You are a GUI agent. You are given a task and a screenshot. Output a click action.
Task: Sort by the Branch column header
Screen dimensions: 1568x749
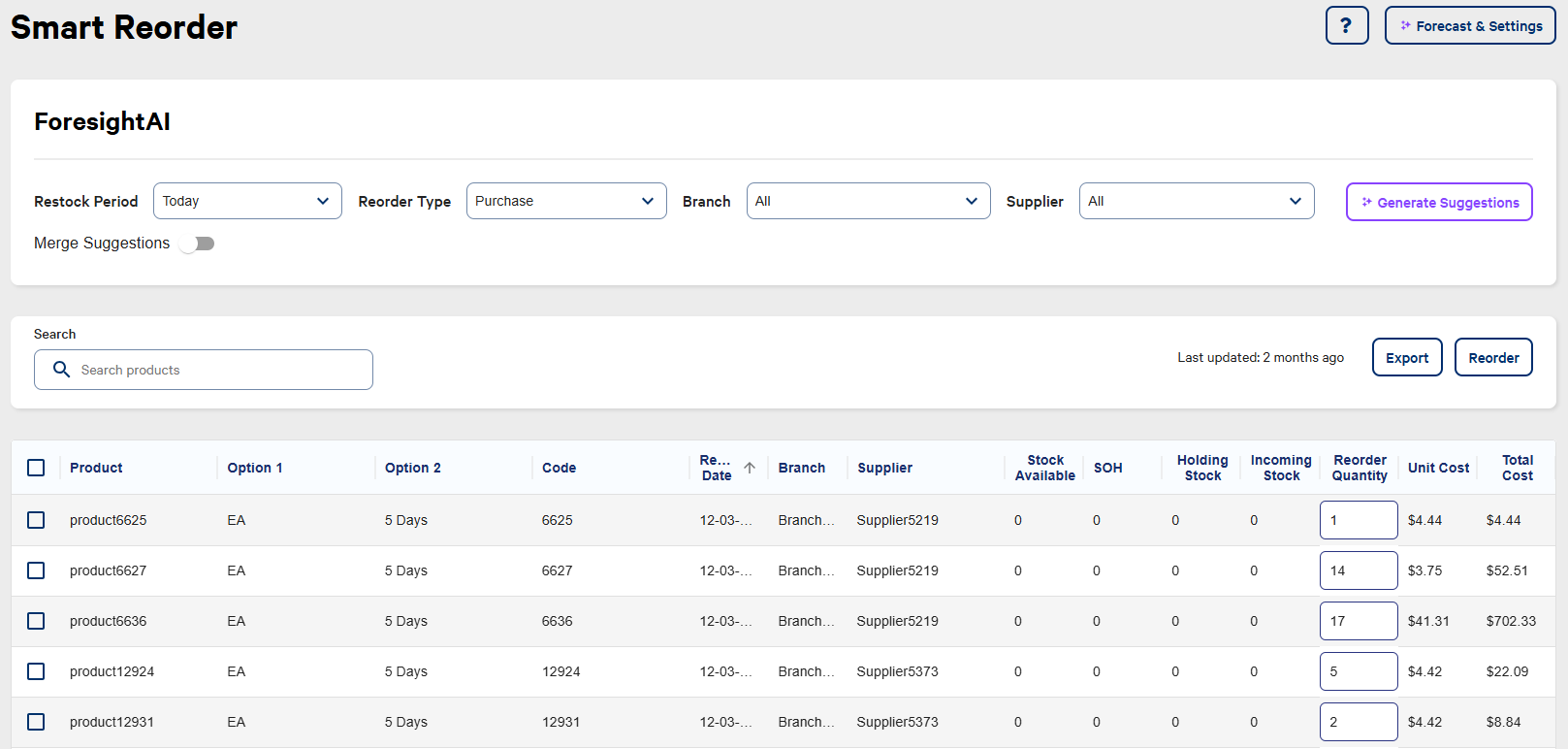tap(802, 468)
